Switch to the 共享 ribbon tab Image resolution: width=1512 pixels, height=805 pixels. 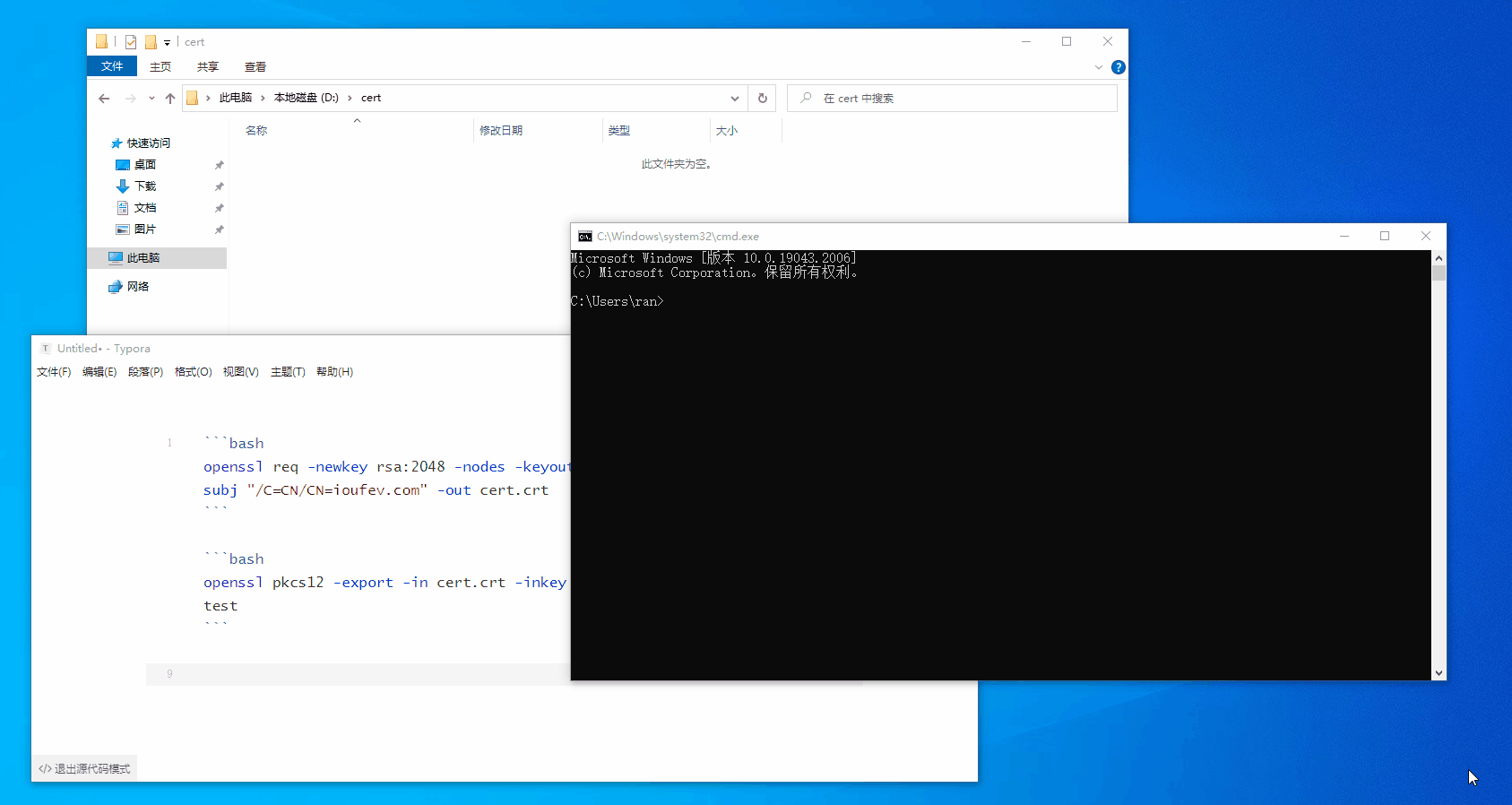click(x=208, y=66)
